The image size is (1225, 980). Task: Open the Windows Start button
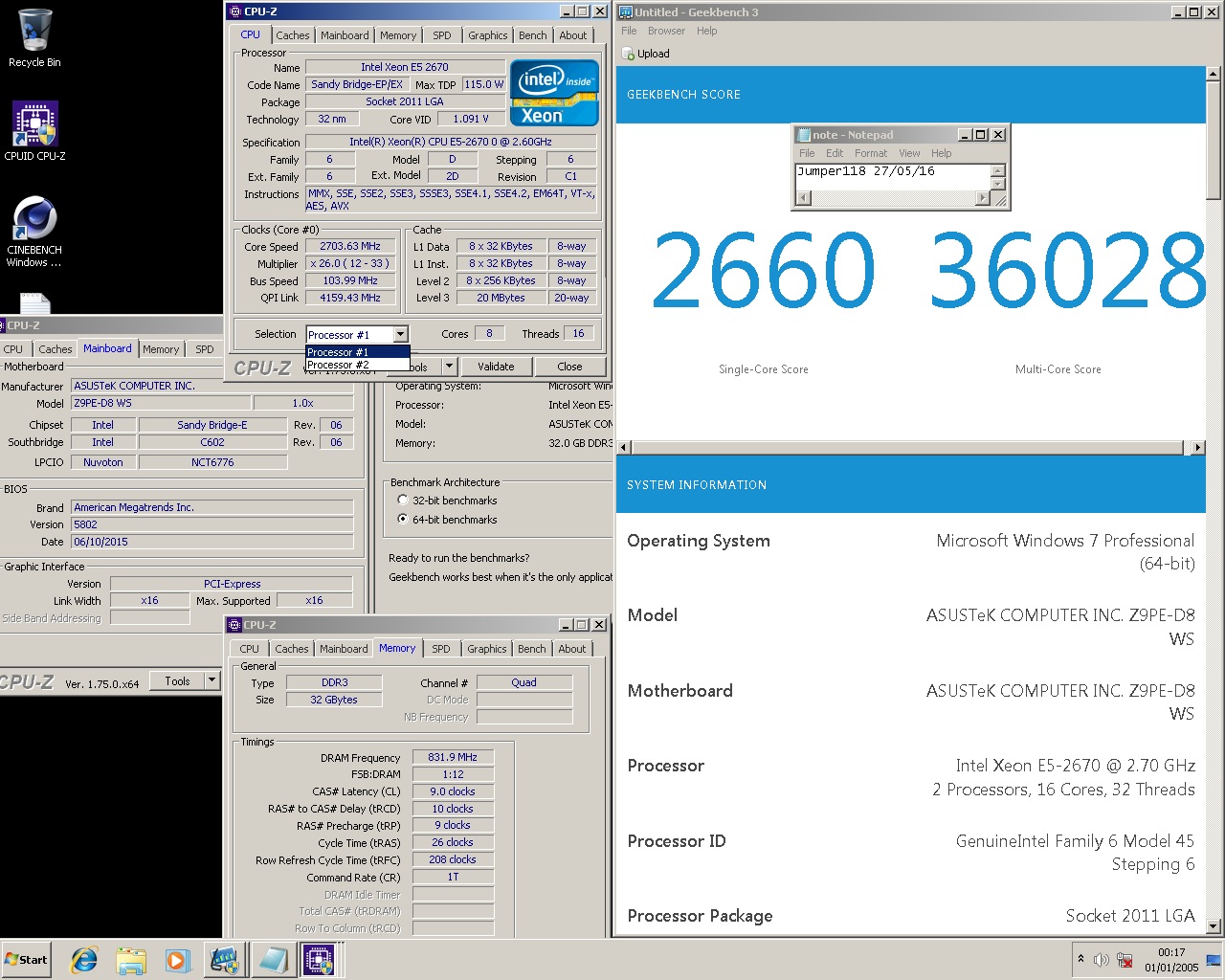[26, 959]
